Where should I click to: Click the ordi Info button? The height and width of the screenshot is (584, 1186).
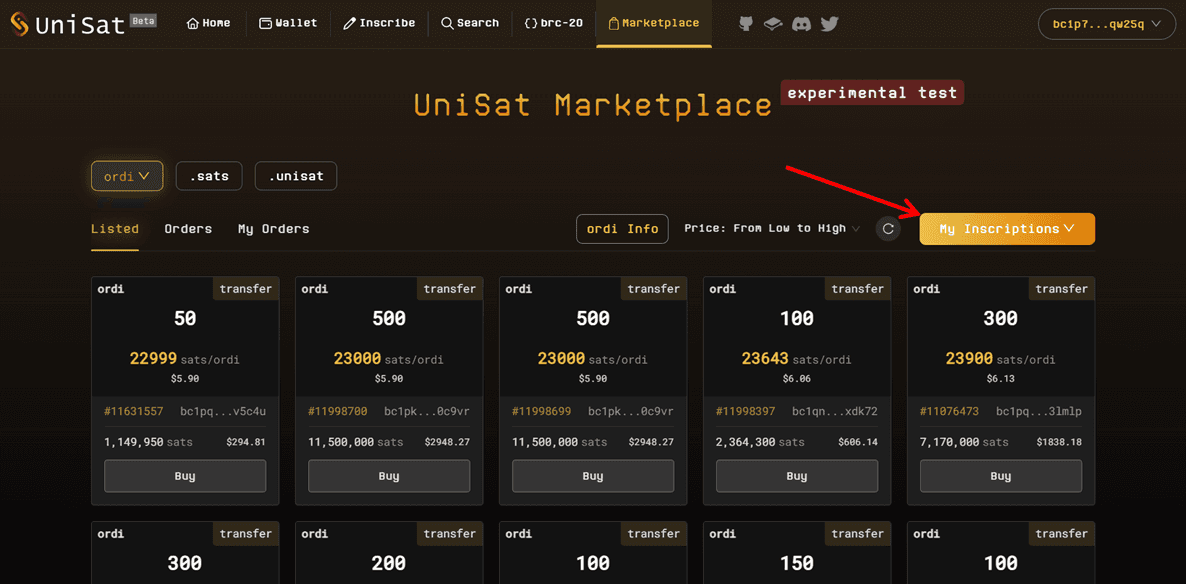(622, 229)
